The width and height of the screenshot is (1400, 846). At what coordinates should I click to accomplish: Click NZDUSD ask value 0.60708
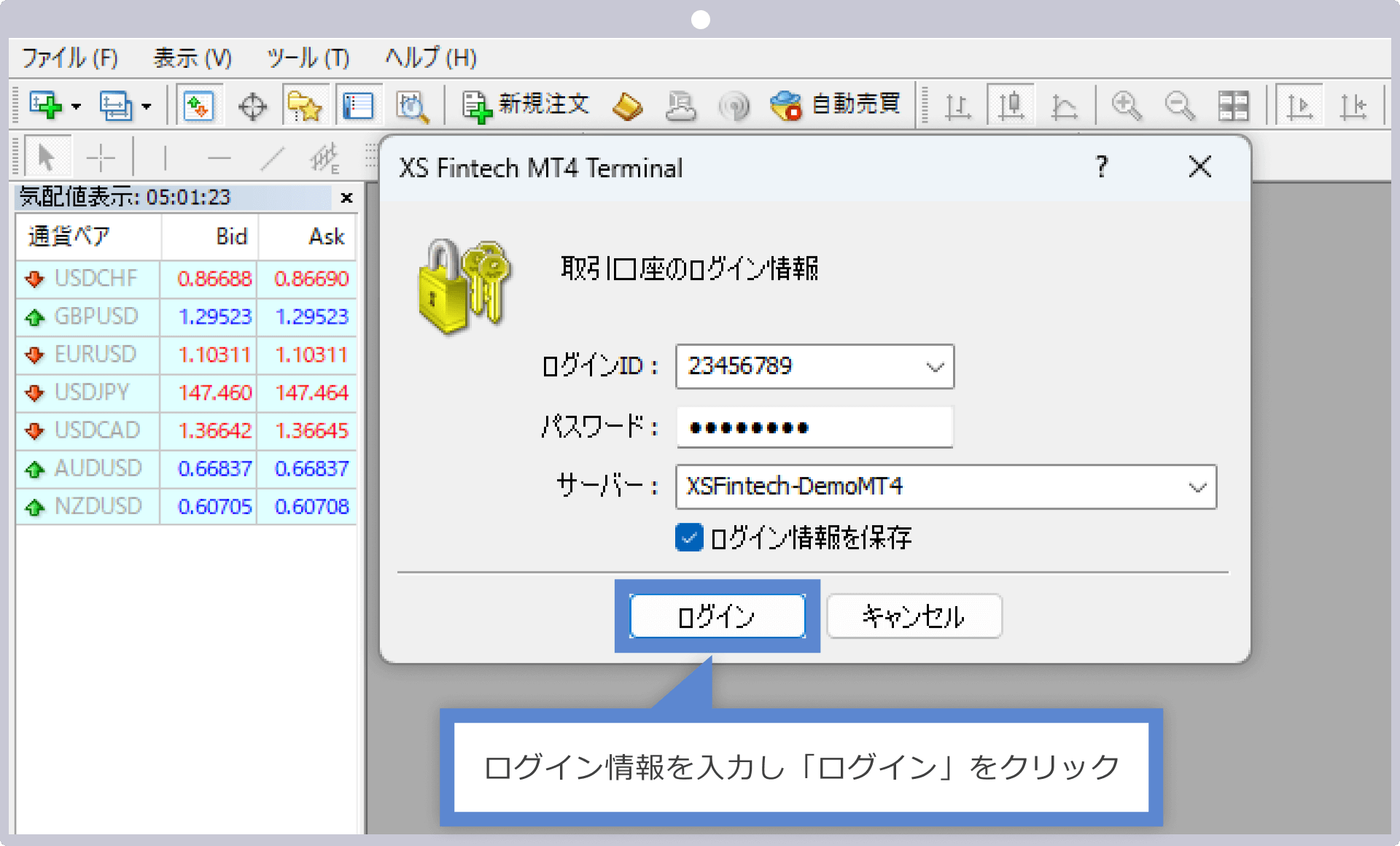tap(311, 507)
